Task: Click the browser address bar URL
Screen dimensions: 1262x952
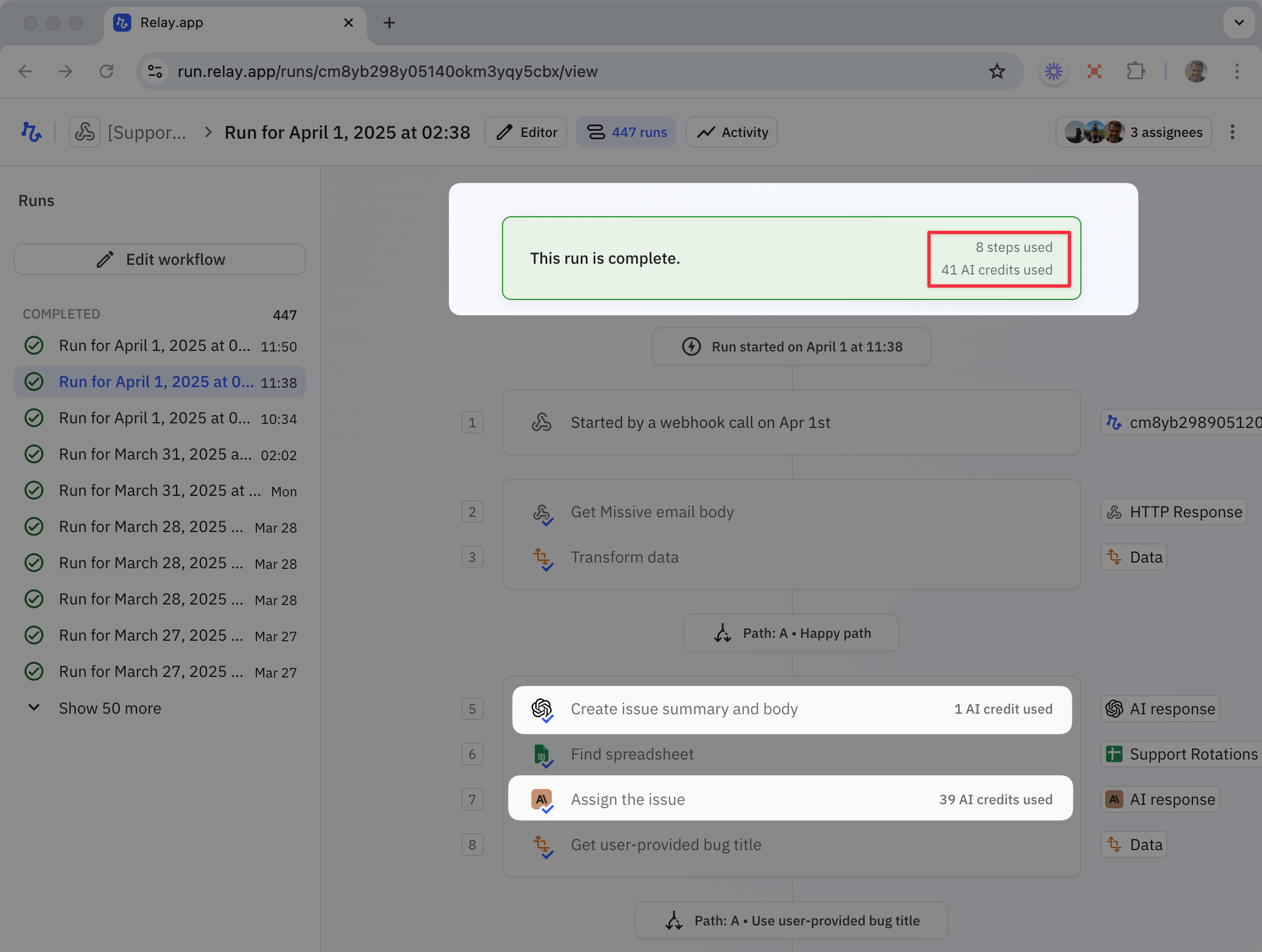Action: (x=388, y=71)
